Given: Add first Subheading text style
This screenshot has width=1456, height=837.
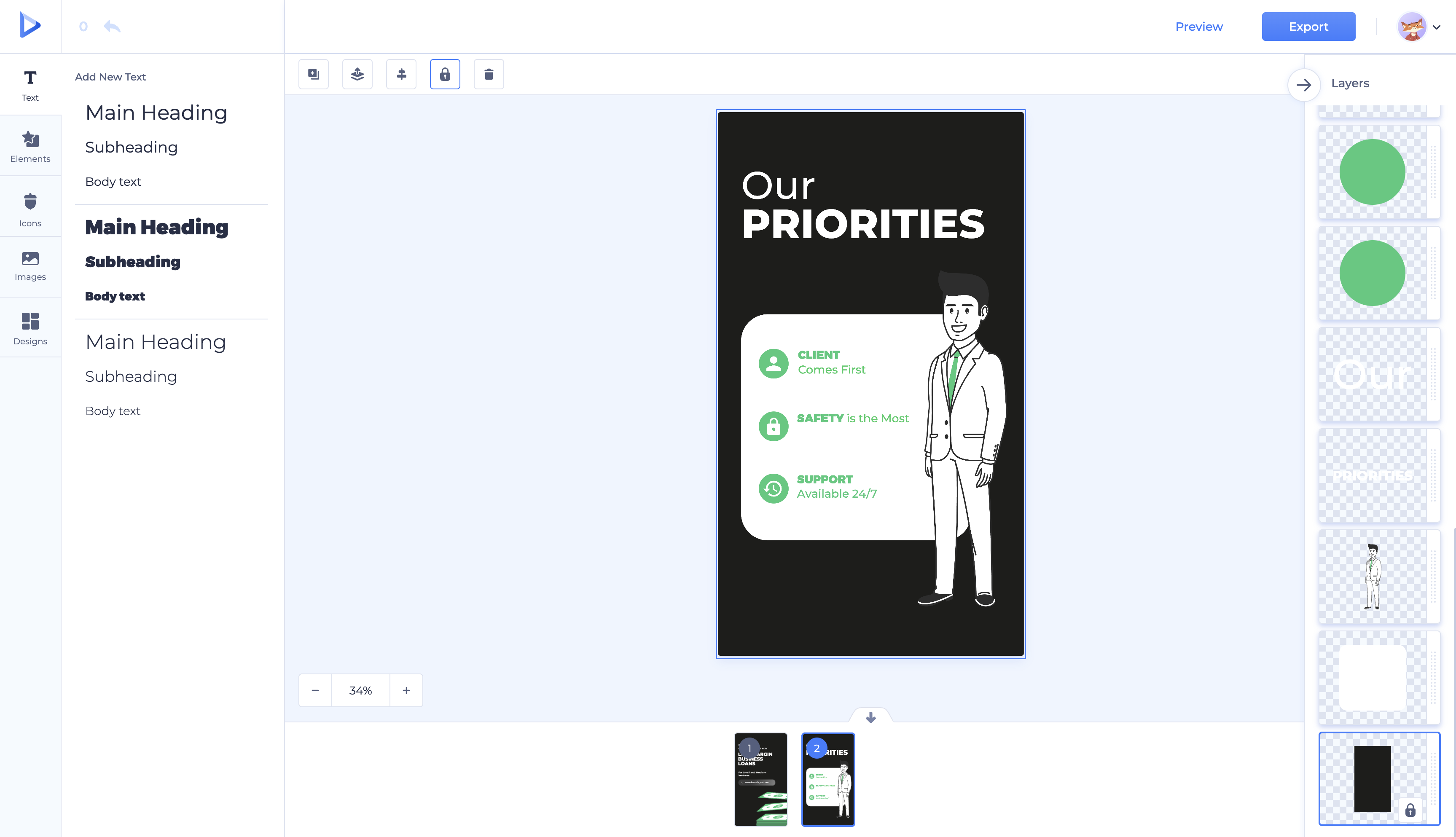Looking at the screenshot, I should (131, 147).
